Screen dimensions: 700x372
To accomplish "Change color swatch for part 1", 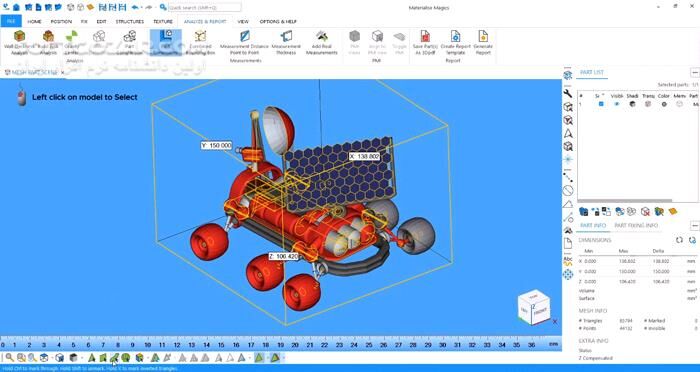I will 664,104.
